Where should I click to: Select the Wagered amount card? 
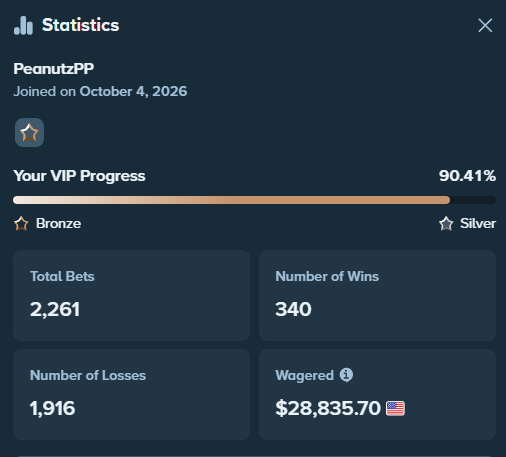pos(377,394)
